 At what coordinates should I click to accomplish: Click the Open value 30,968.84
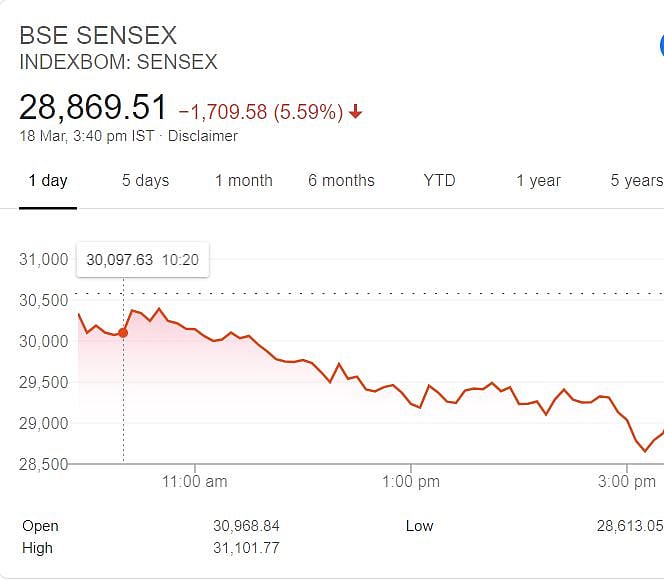pos(246,526)
